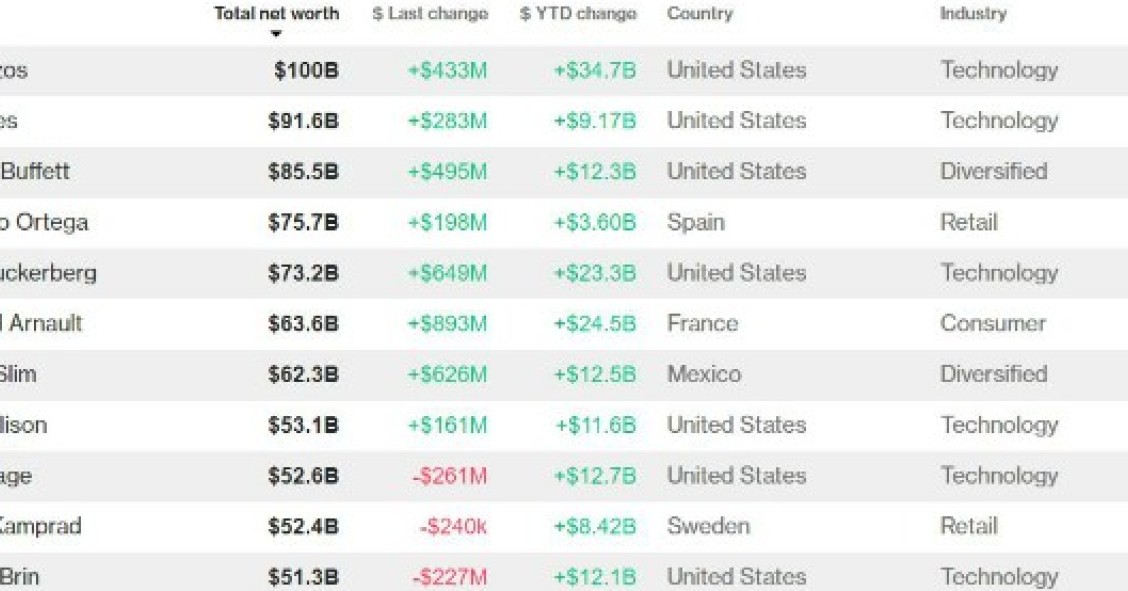
Task: Select Ellison's $53.1B net worth value
Action: (x=303, y=424)
